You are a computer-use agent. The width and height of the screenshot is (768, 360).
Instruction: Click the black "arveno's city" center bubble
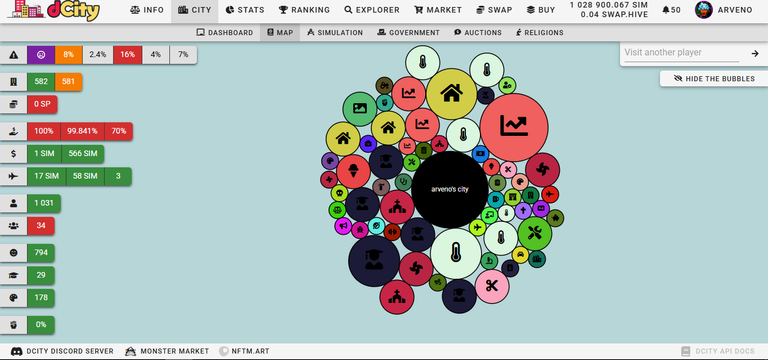point(450,190)
